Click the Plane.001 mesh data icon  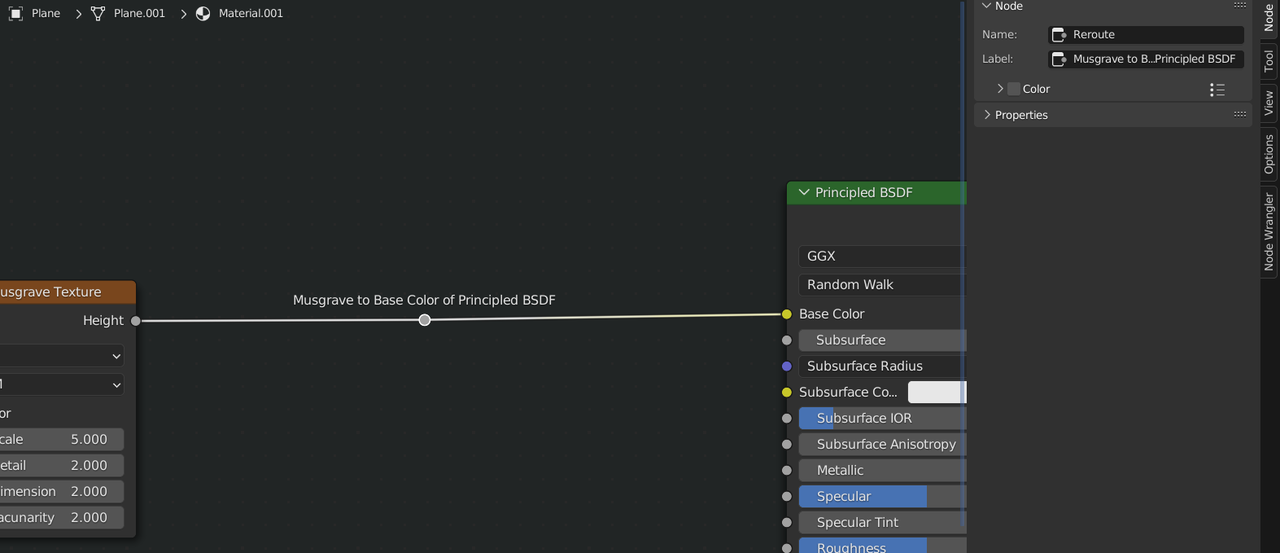(98, 14)
